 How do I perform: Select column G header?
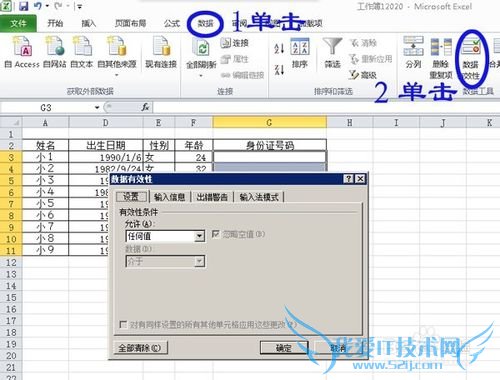click(x=269, y=123)
